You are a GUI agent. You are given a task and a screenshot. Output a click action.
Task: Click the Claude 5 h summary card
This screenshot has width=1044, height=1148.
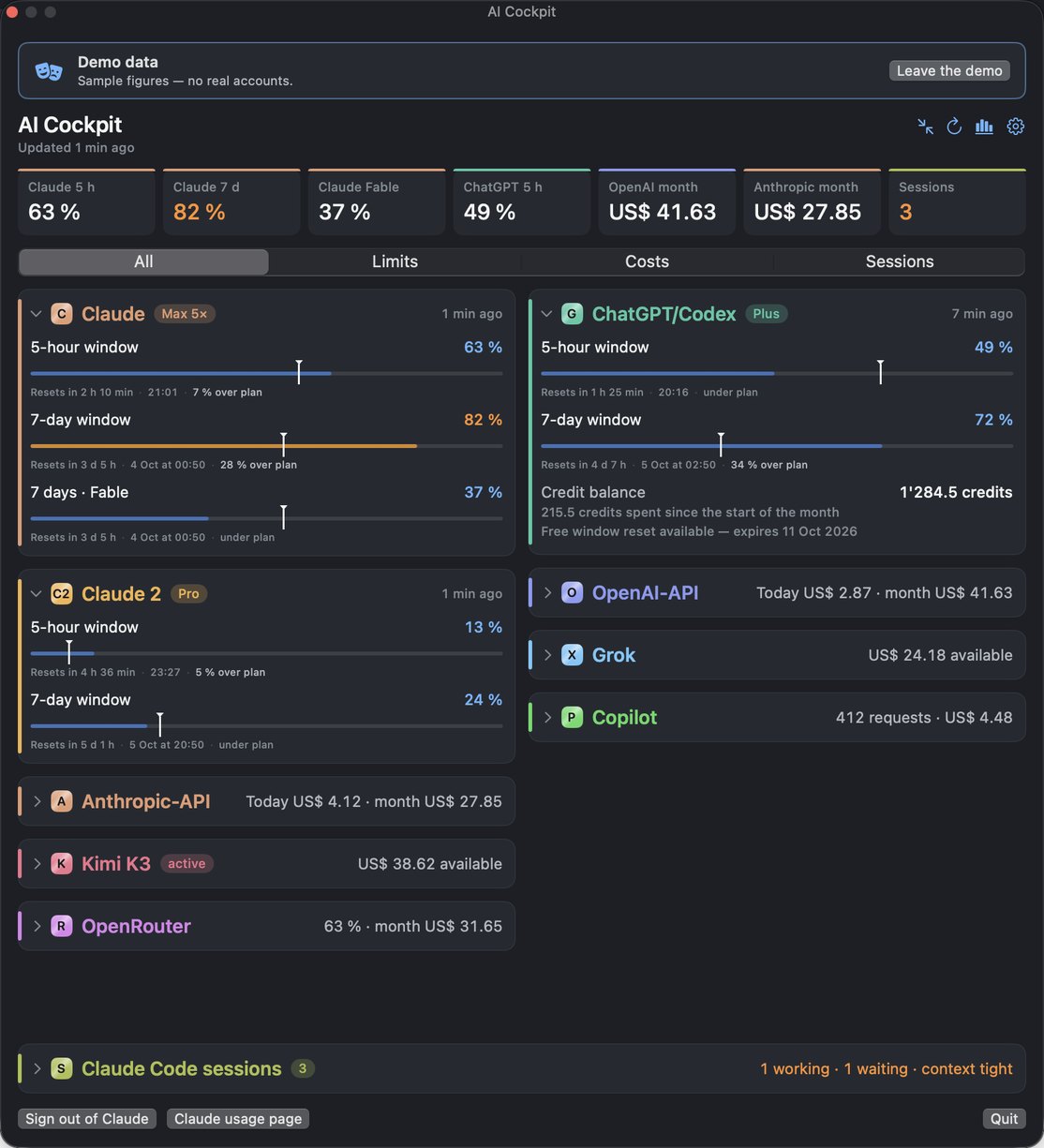click(x=86, y=201)
